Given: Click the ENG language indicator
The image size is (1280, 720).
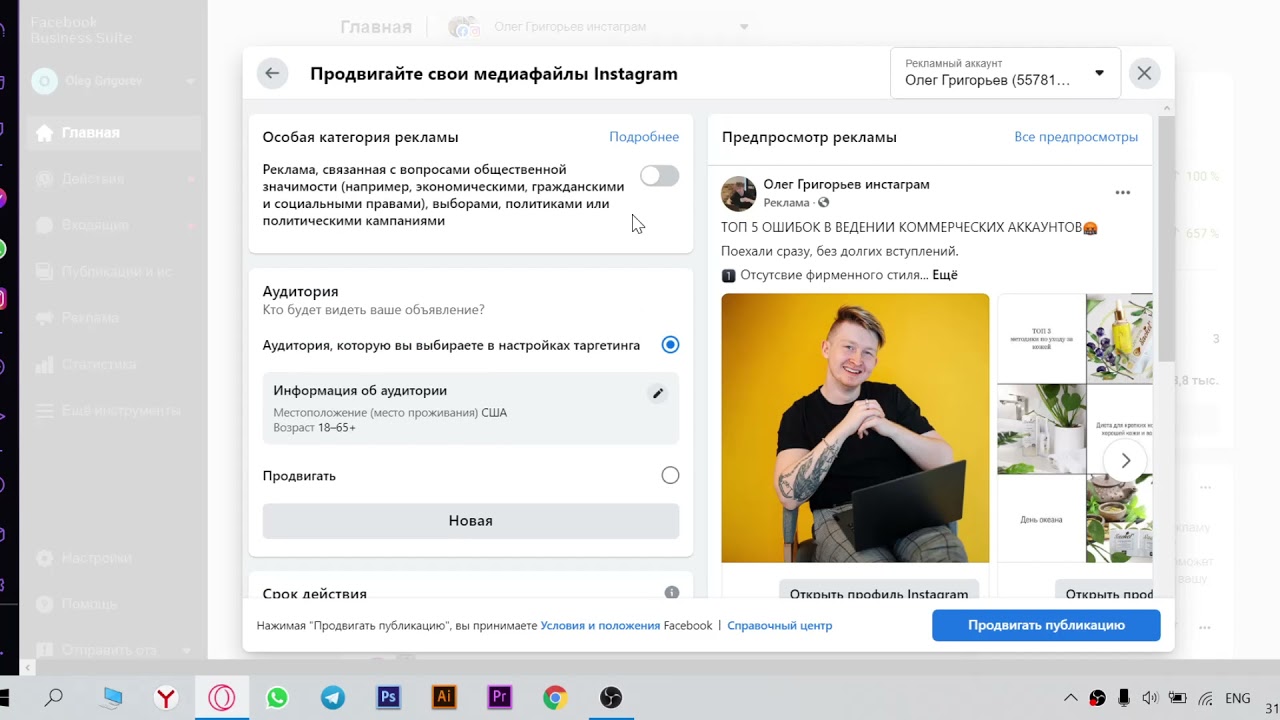Looking at the screenshot, I should pos(1238,698).
